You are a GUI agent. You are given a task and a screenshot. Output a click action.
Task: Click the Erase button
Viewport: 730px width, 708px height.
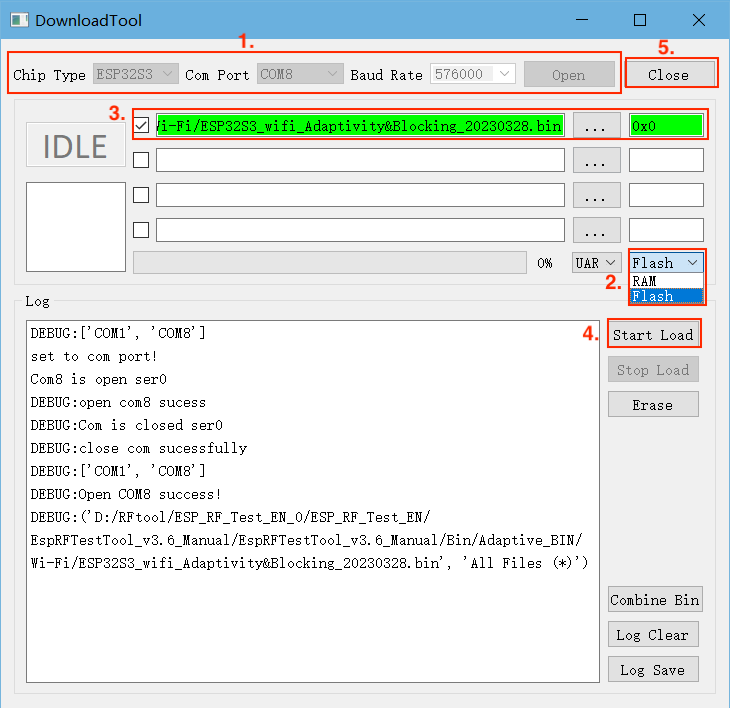coord(653,405)
